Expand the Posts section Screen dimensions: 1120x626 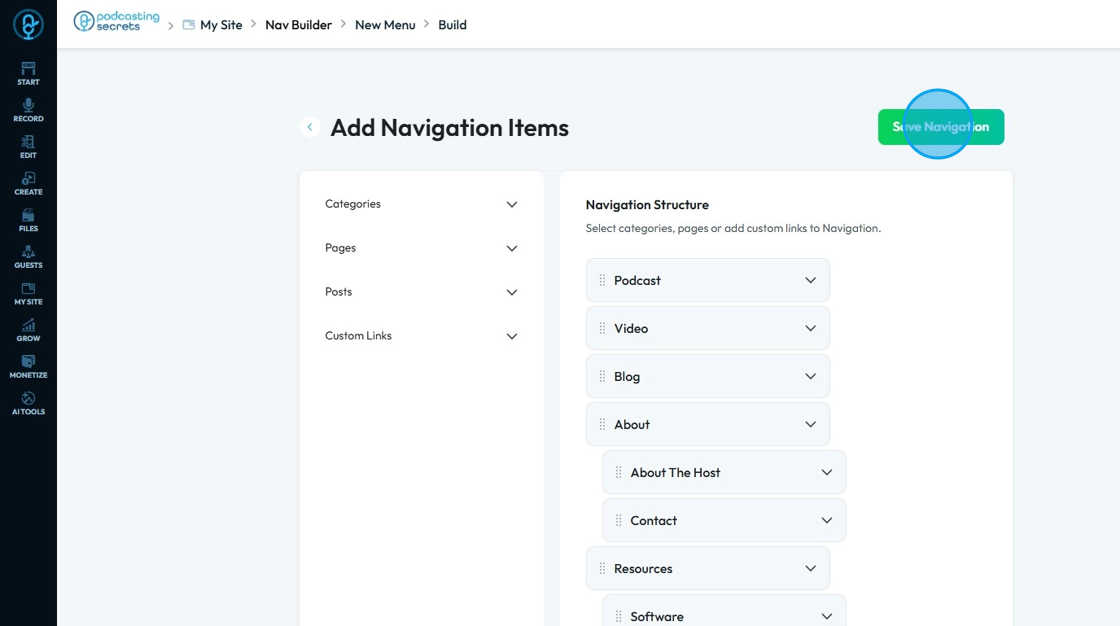[x=512, y=292]
